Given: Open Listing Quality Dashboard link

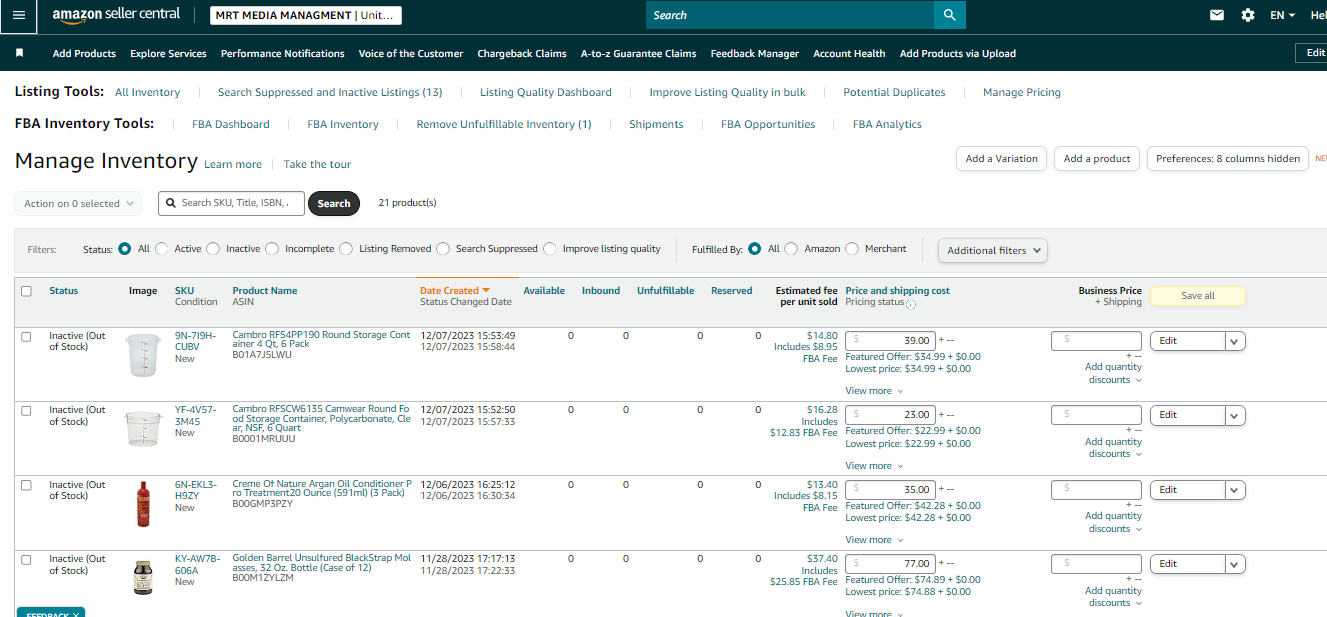Looking at the screenshot, I should [x=546, y=92].
